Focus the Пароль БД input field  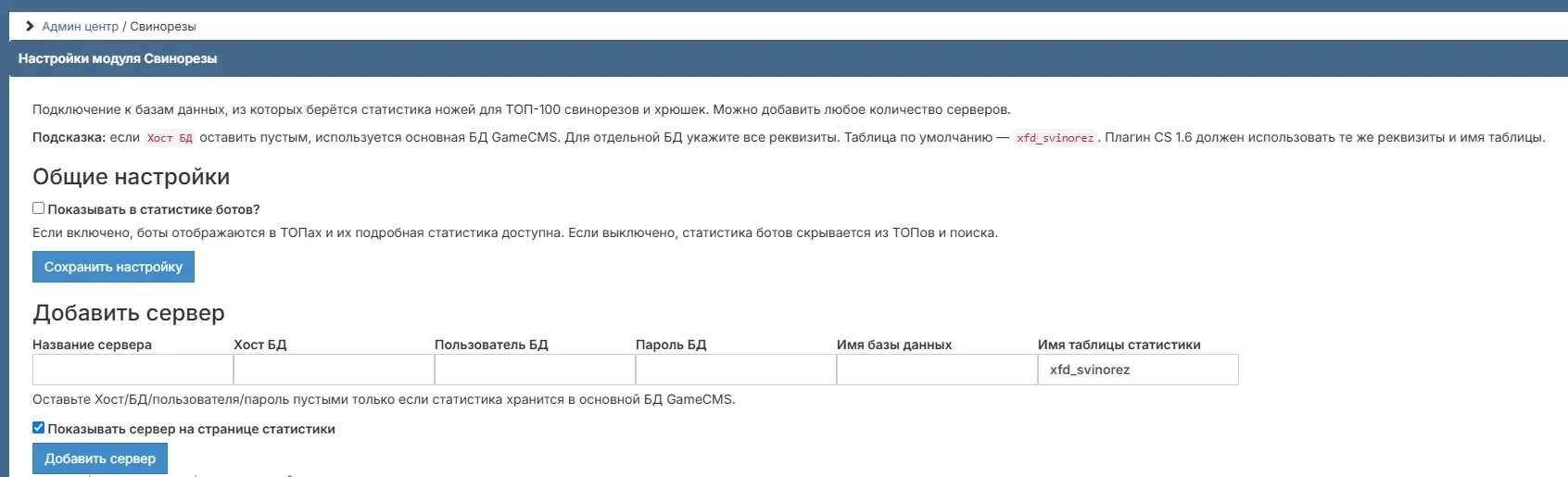pyautogui.click(x=736, y=370)
